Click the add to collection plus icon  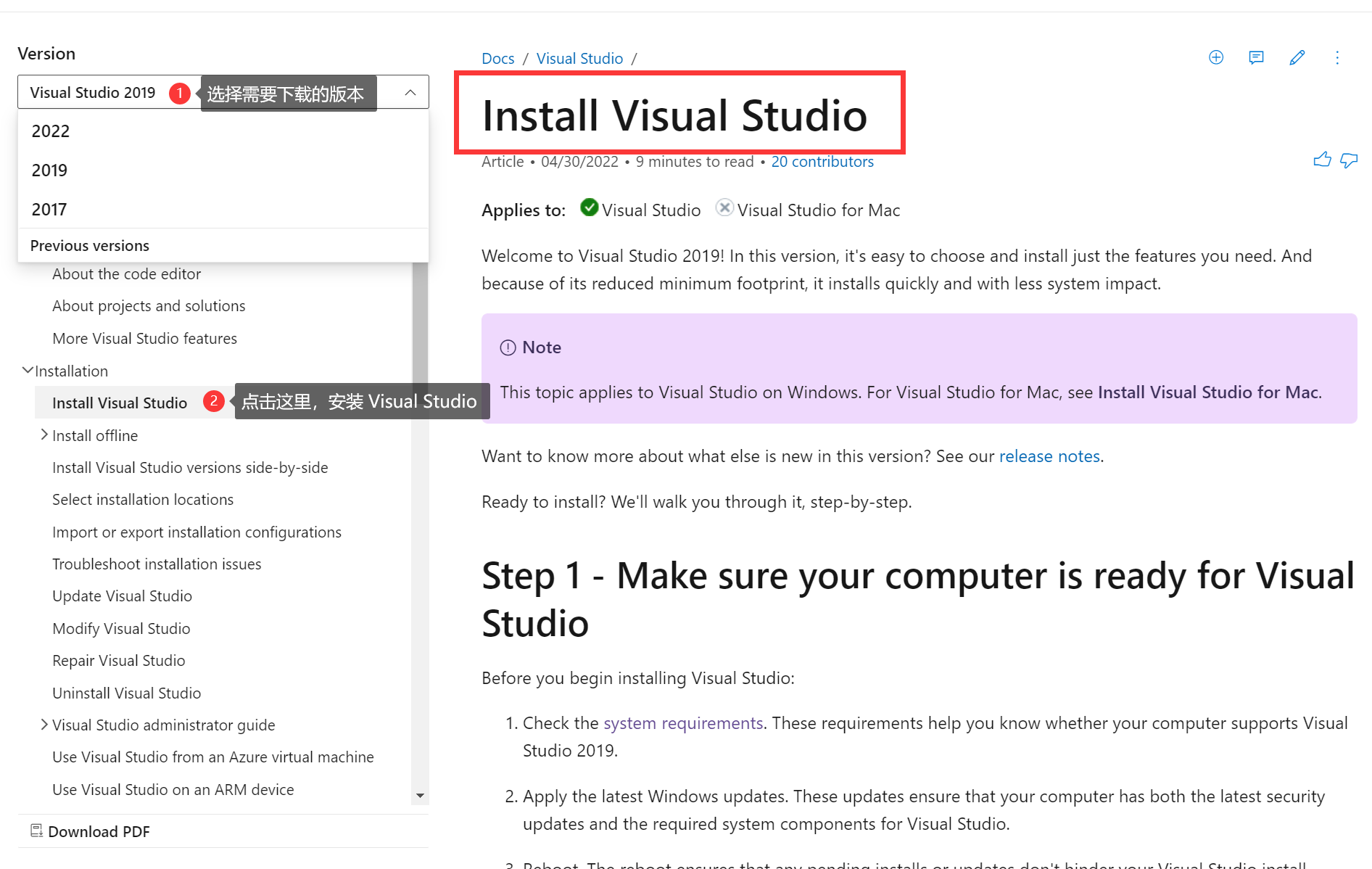[x=1216, y=57]
